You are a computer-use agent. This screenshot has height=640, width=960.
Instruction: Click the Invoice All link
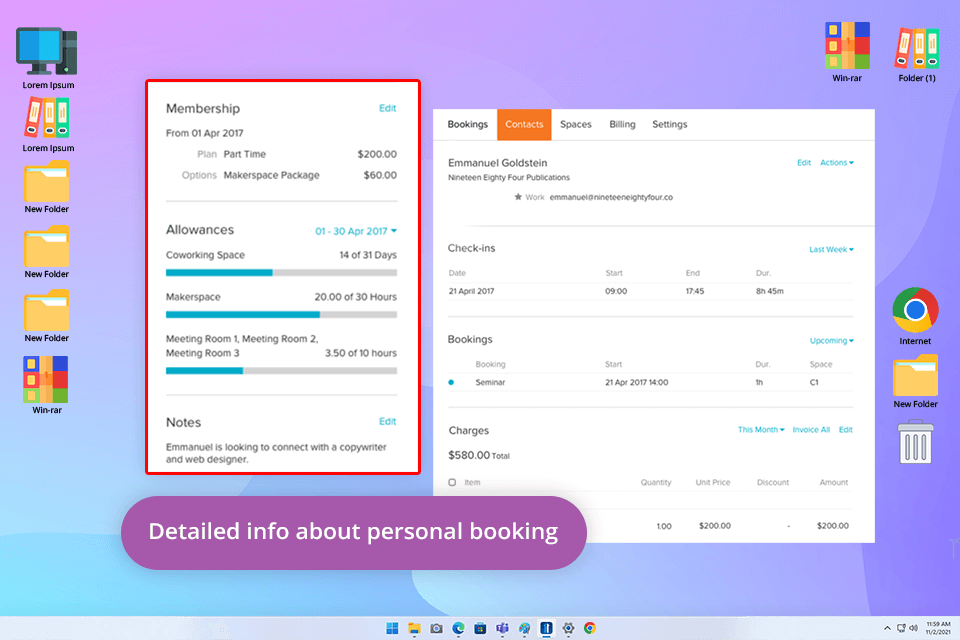811,429
